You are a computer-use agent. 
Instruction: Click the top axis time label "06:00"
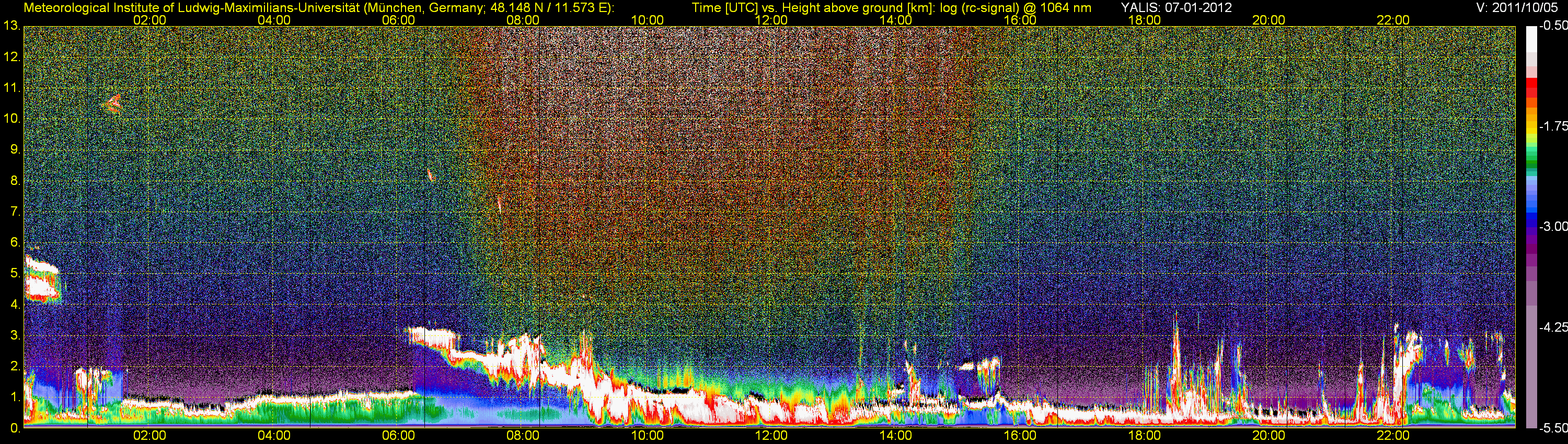(x=398, y=20)
